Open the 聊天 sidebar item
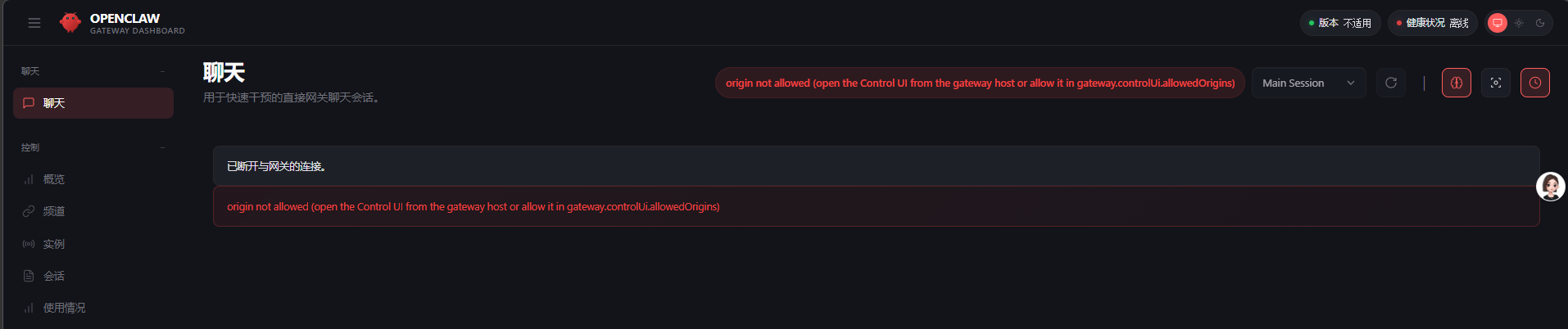The image size is (1568, 329). tap(93, 103)
